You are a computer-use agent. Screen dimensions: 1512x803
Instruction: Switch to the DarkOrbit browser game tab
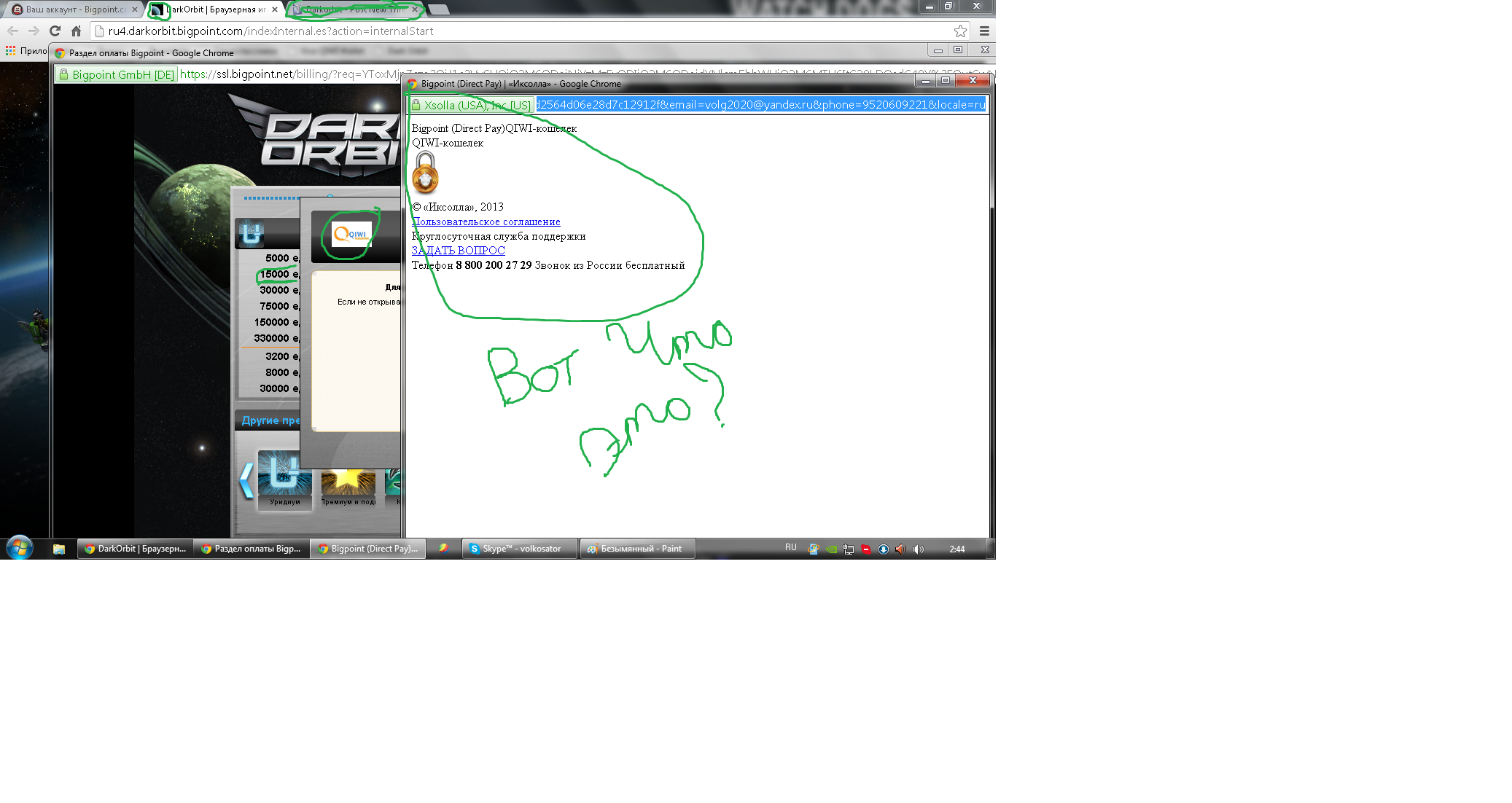click(215, 9)
